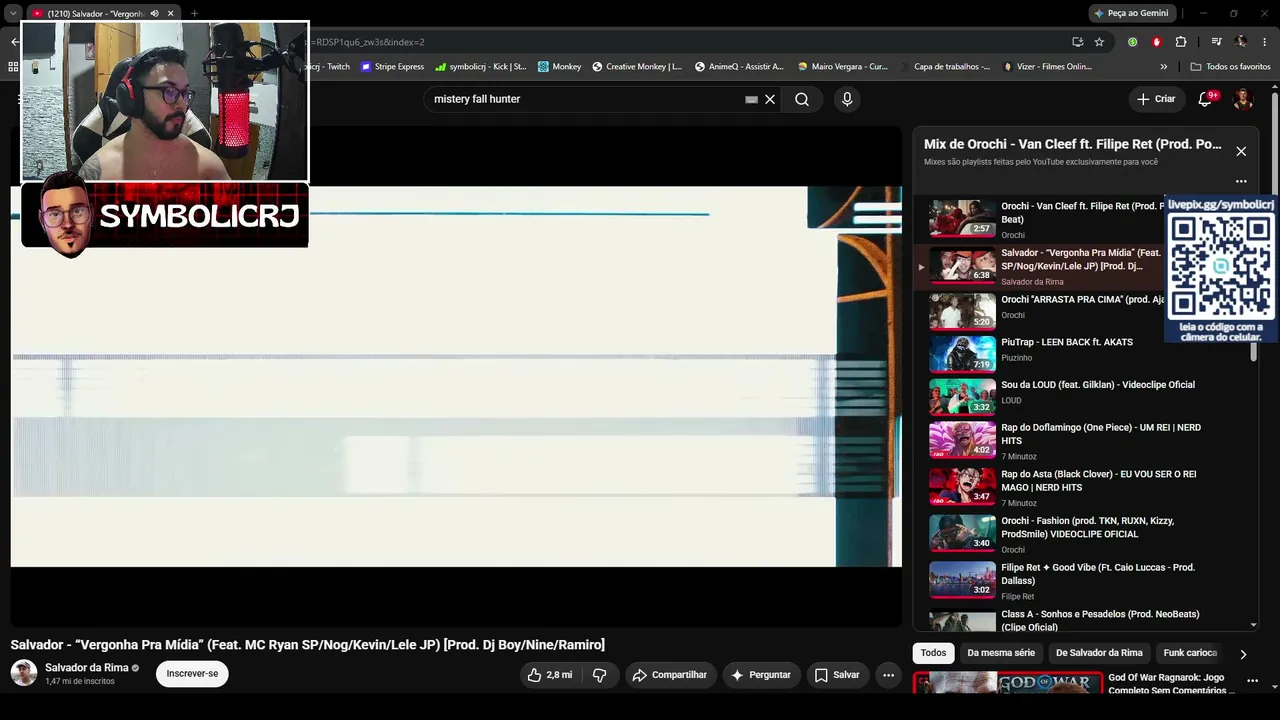This screenshot has height=720, width=1280.
Task: Open more video actions ellipsis button
Action: 888,675
